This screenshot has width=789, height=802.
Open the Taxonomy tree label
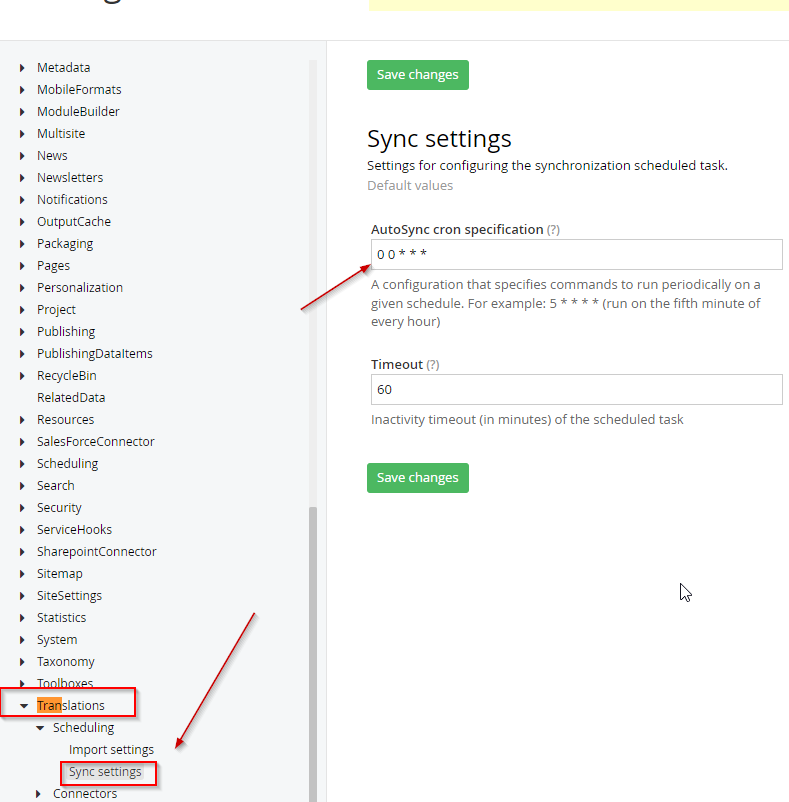click(65, 661)
